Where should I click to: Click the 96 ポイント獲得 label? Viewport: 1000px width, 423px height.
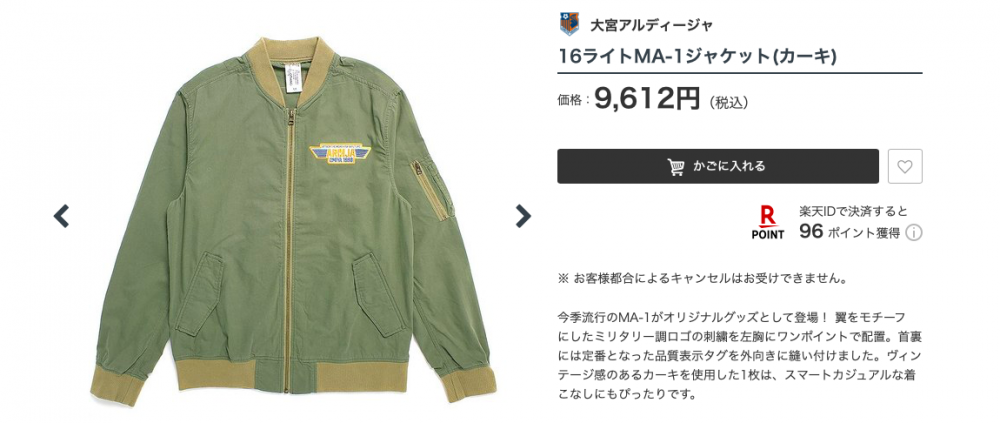click(849, 232)
